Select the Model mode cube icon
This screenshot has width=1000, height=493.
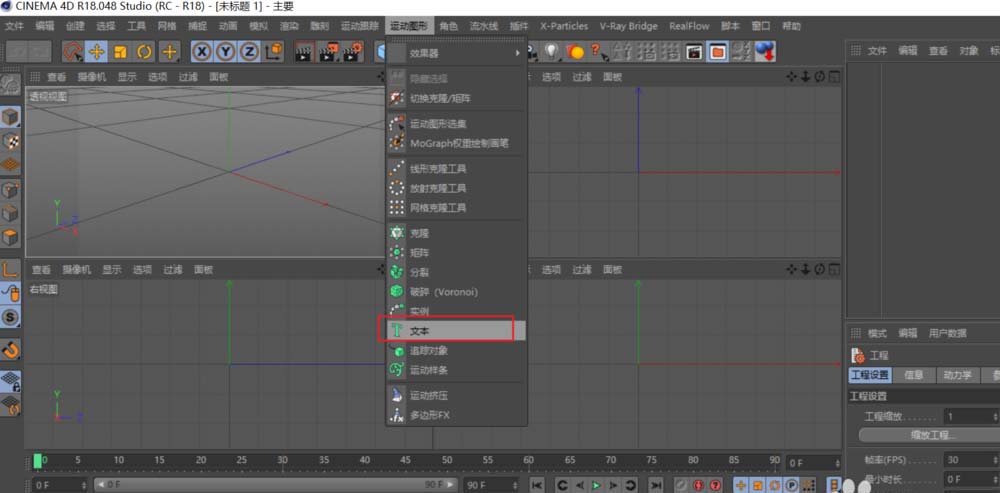click(x=10, y=117)
